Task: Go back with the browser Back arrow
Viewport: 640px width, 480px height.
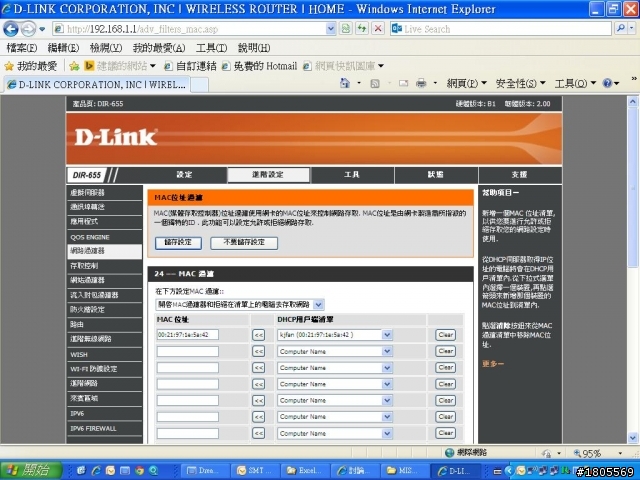Action: click(x=11, y=29)
